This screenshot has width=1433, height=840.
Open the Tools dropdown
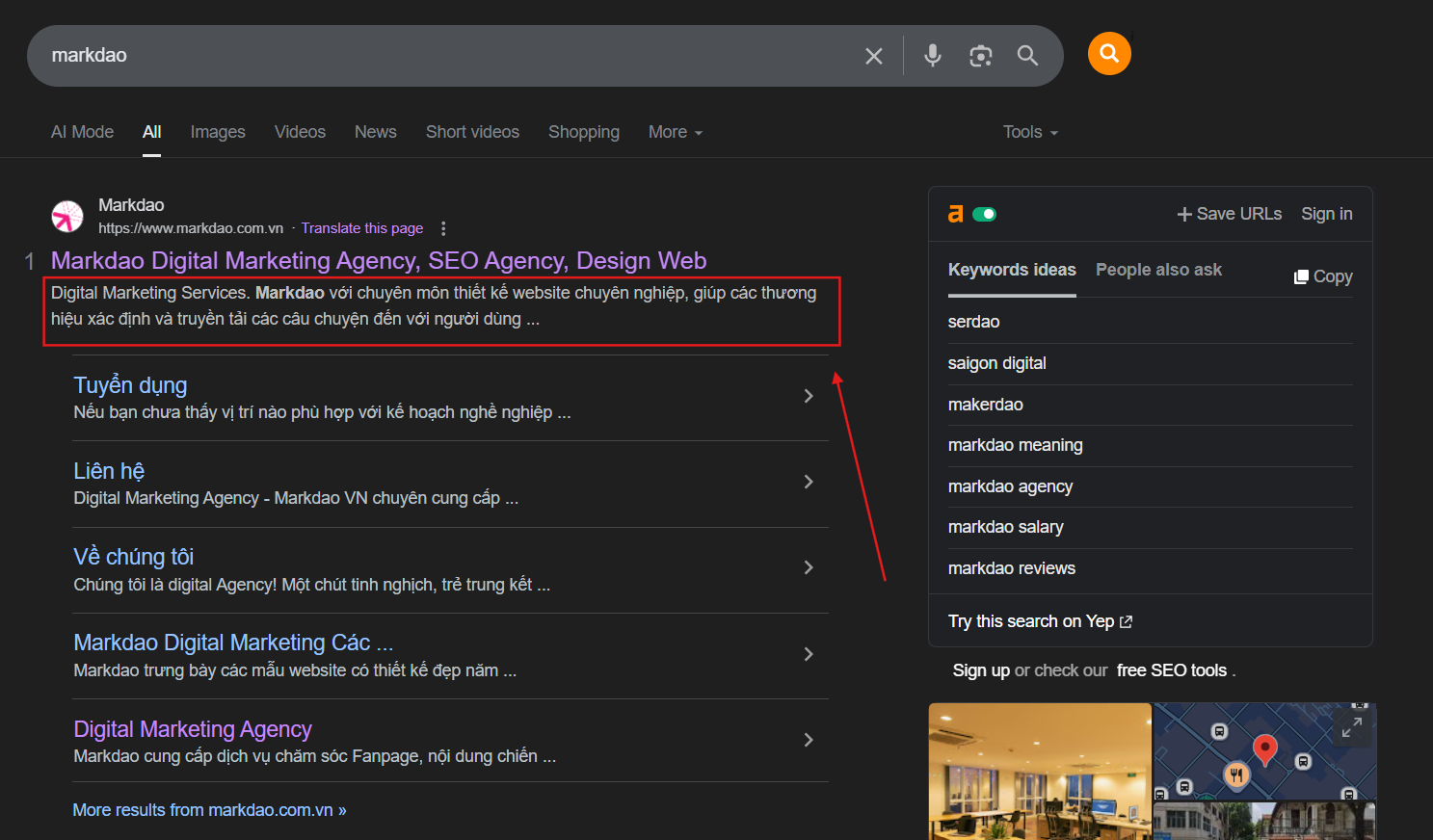tap(1029, 132)
